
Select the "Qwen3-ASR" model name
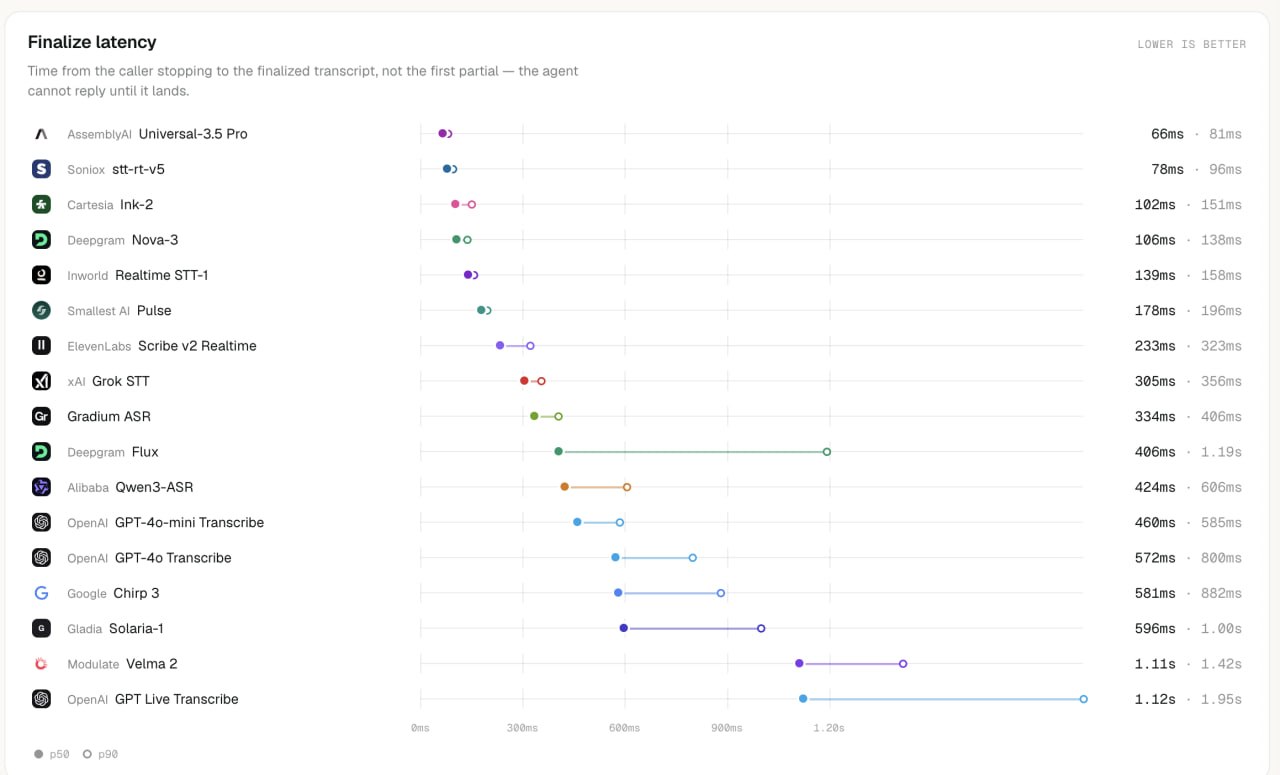tap(154, 487)
